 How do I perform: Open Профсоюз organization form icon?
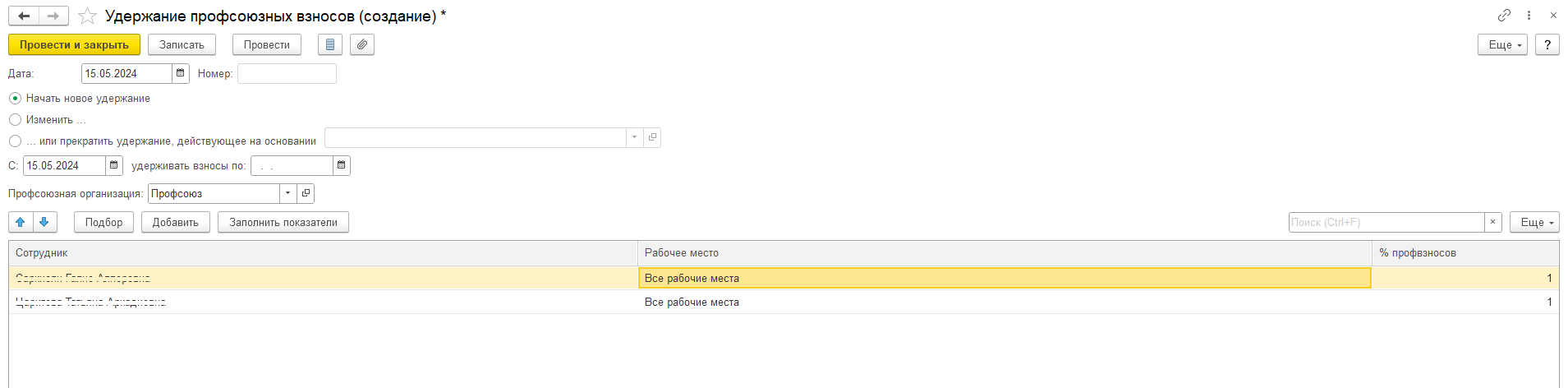click(306, 193)
